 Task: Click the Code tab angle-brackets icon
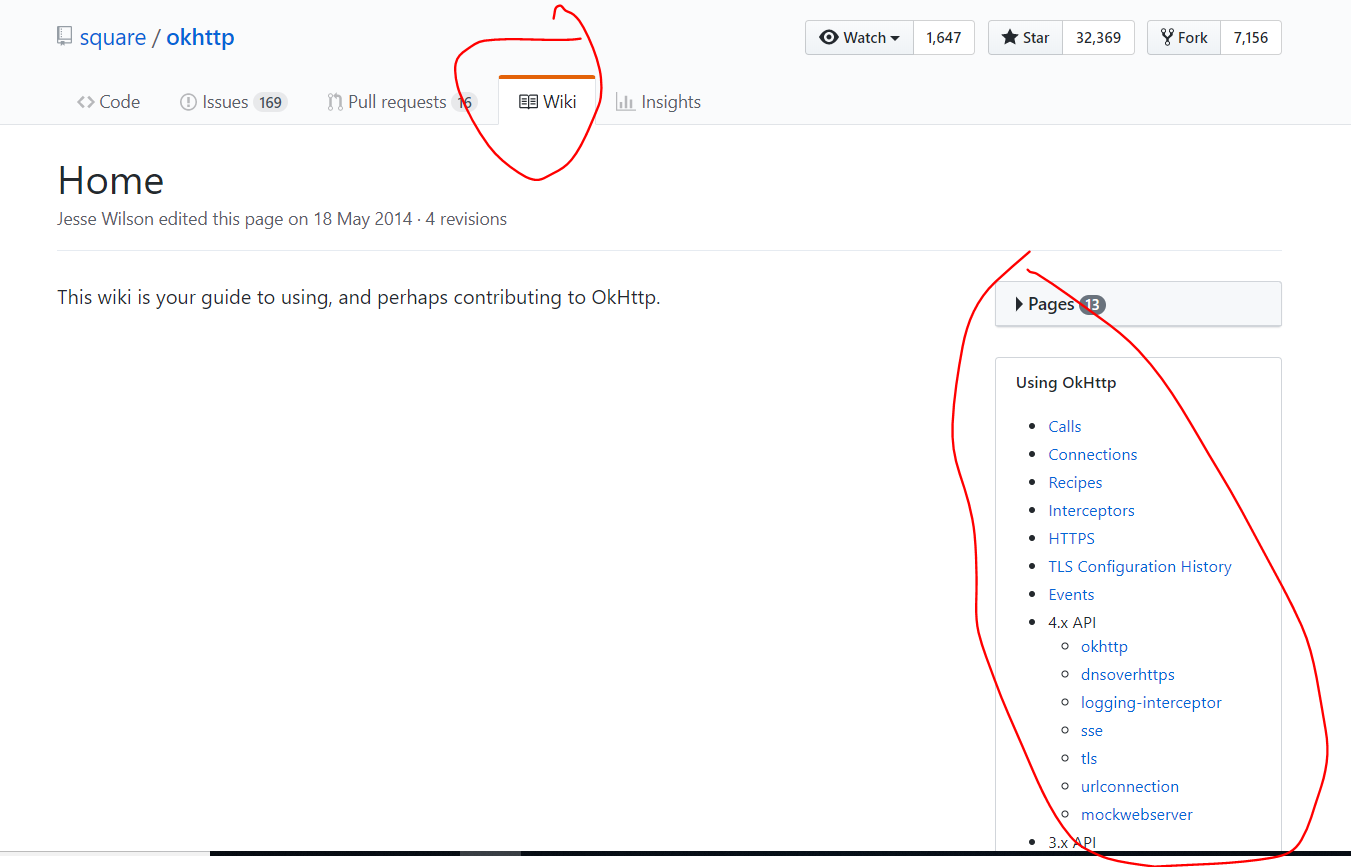86,102
